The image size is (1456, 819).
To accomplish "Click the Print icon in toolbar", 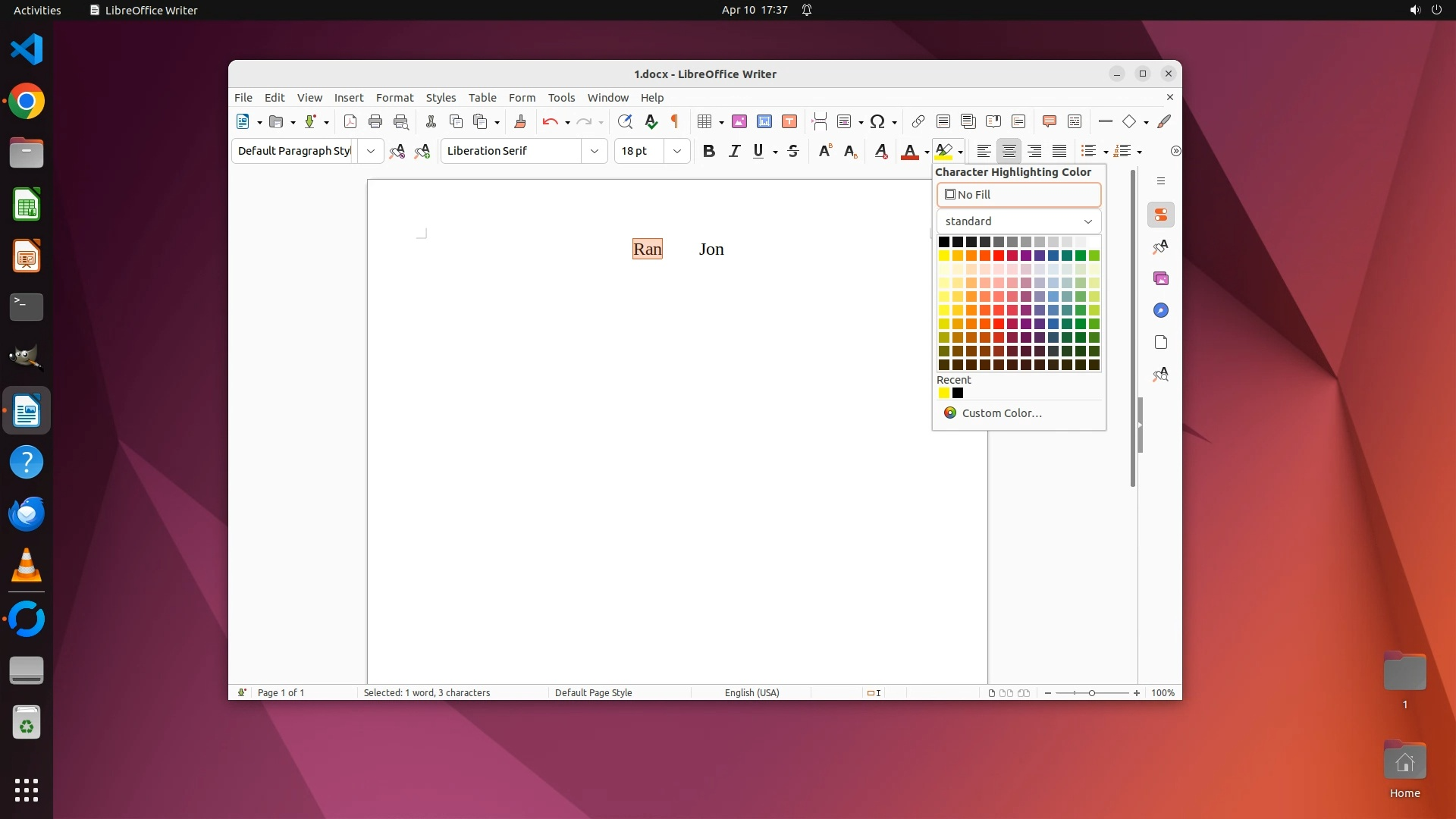I will coord(375,121).
